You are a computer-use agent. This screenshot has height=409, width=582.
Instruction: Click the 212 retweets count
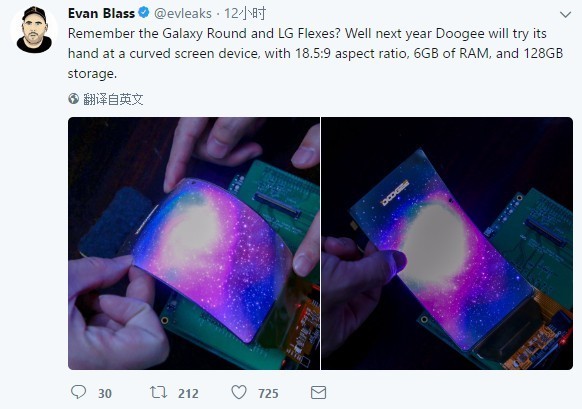(188, 393)
